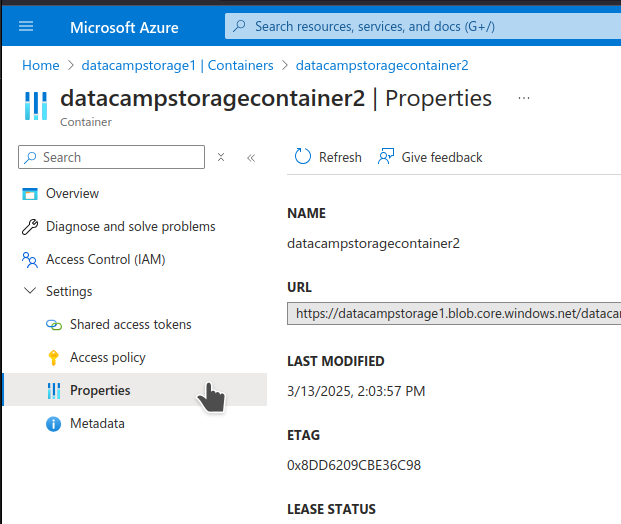Open the more options ellipsis by the title
The height and width of the screenshot is (524, 621).
[524, 98]
